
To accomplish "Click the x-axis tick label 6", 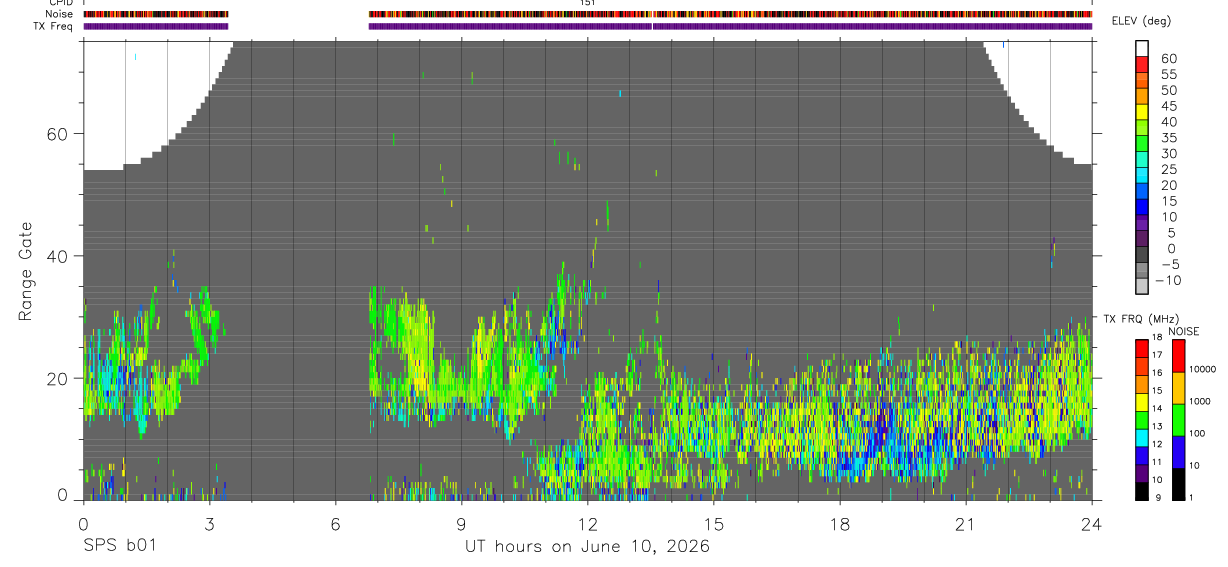I will point(335,524).
